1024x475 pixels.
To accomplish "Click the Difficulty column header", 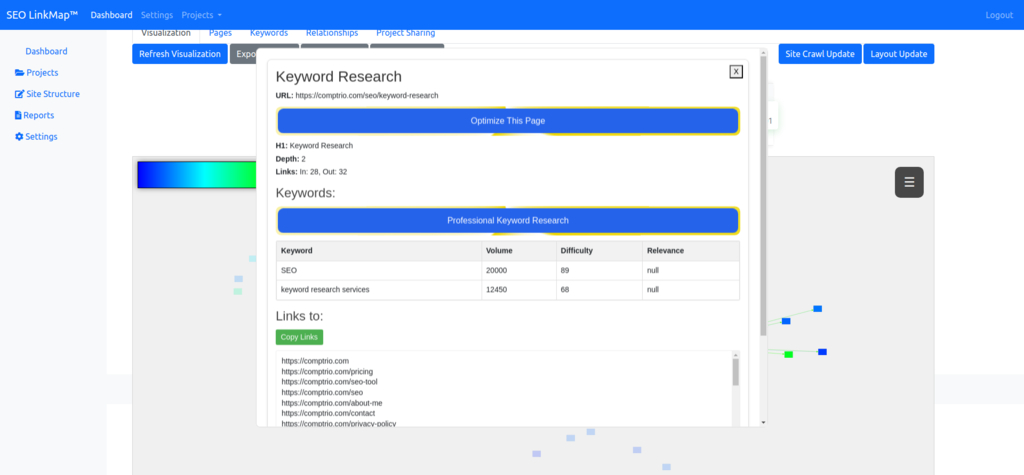I will click(599, 251).
